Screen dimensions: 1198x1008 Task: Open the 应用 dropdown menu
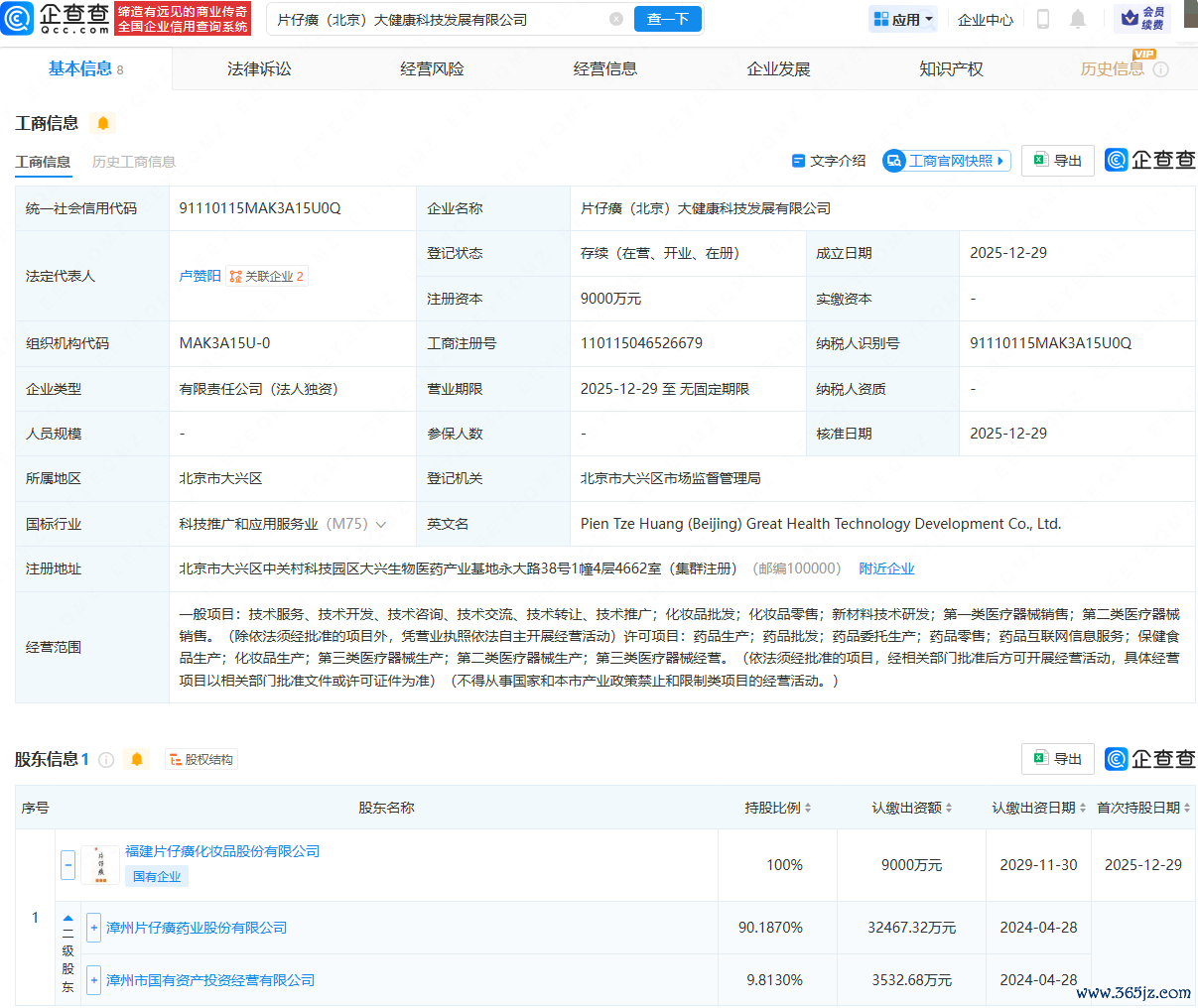[902, 19]
